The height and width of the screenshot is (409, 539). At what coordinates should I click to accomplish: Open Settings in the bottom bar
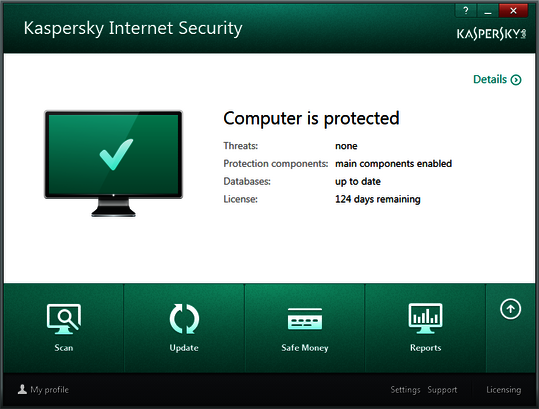405,390
